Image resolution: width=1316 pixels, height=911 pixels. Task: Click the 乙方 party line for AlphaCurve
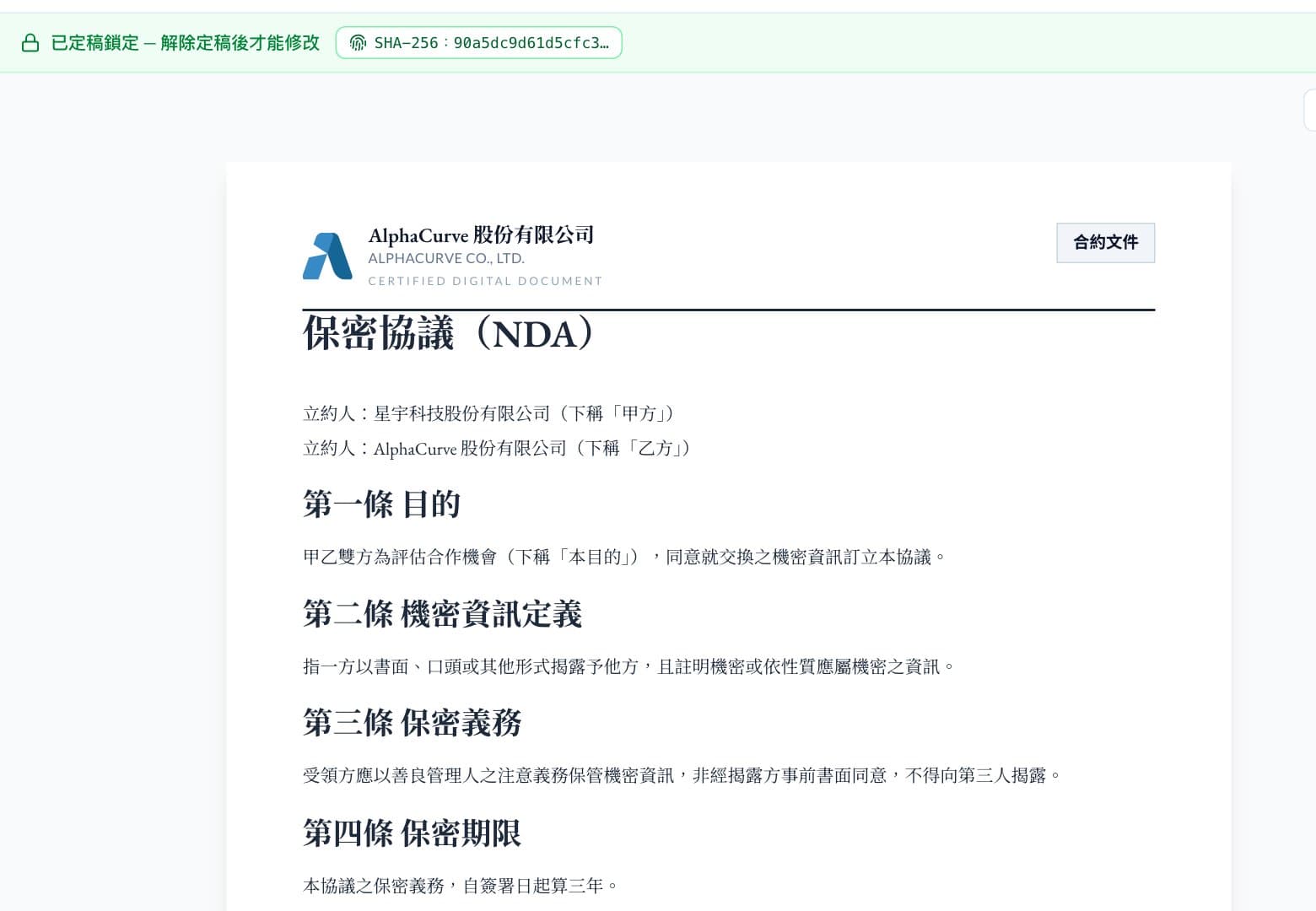497,448
